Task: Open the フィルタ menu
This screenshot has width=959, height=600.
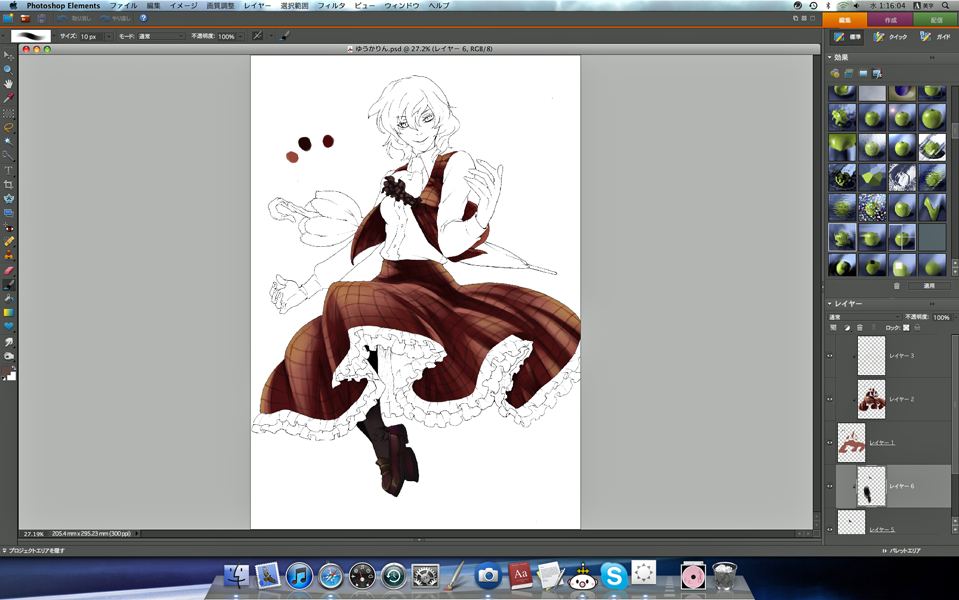Action: [x=331, y=6]
